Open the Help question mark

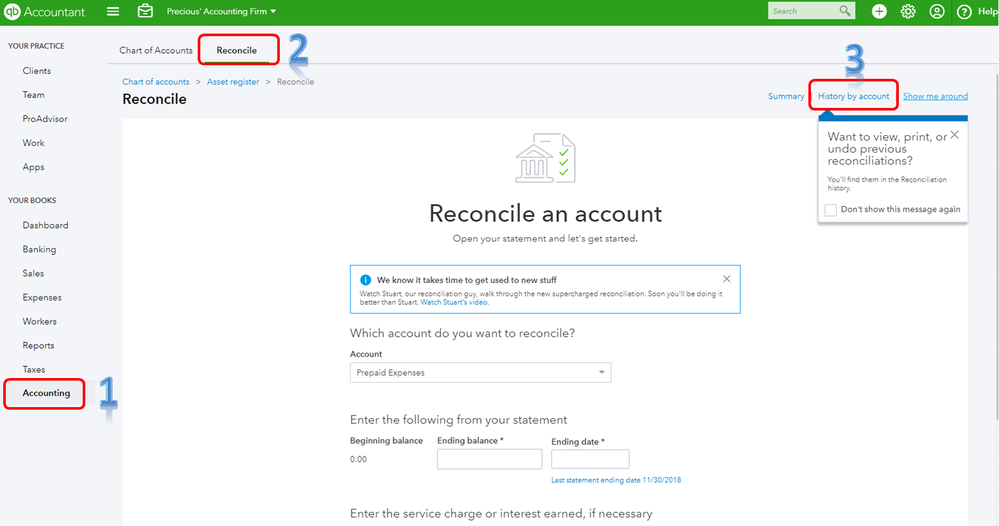[x=965, y=11]
